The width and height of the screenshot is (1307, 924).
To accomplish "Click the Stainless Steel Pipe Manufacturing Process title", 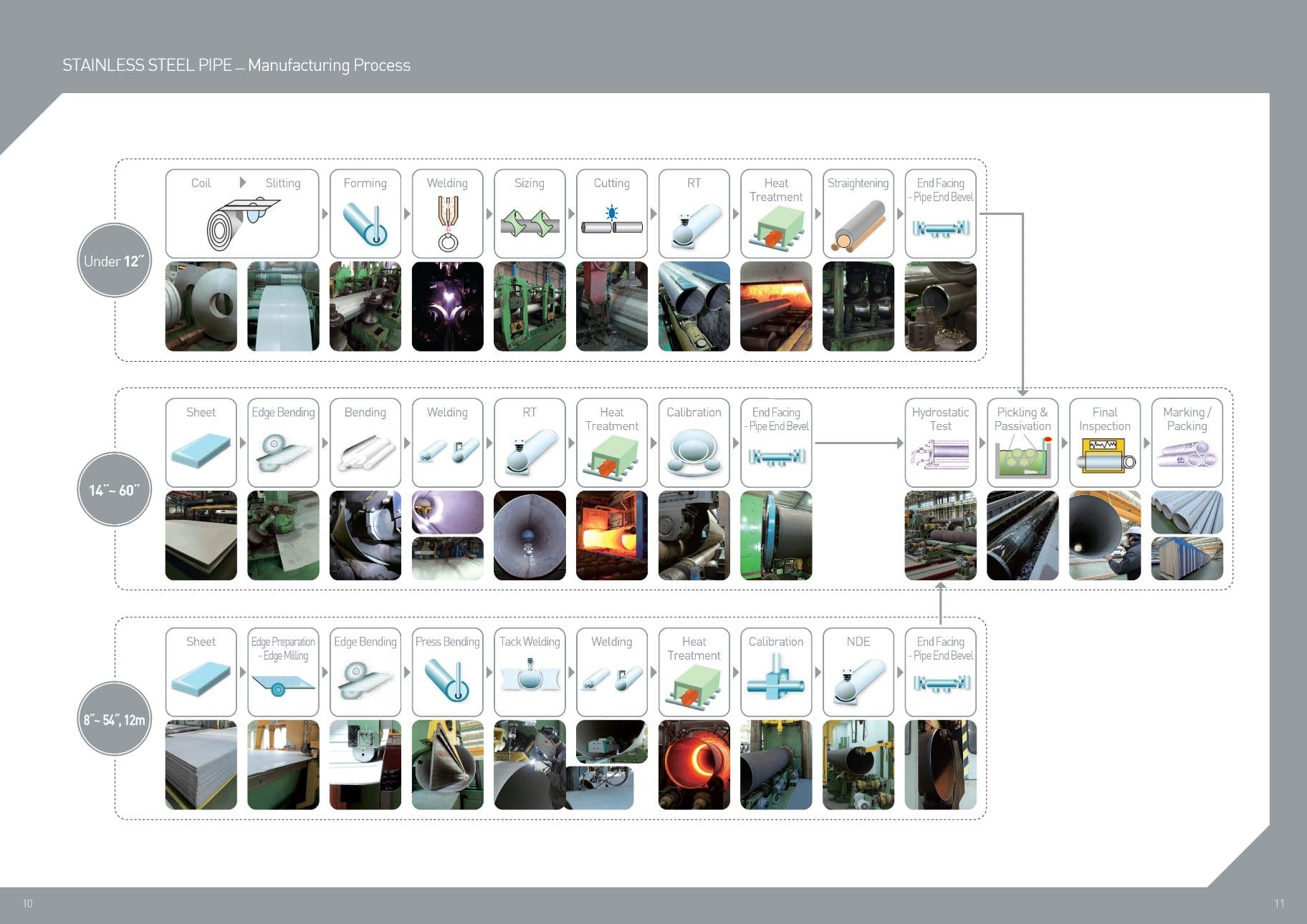I will [x=236, y=65].
